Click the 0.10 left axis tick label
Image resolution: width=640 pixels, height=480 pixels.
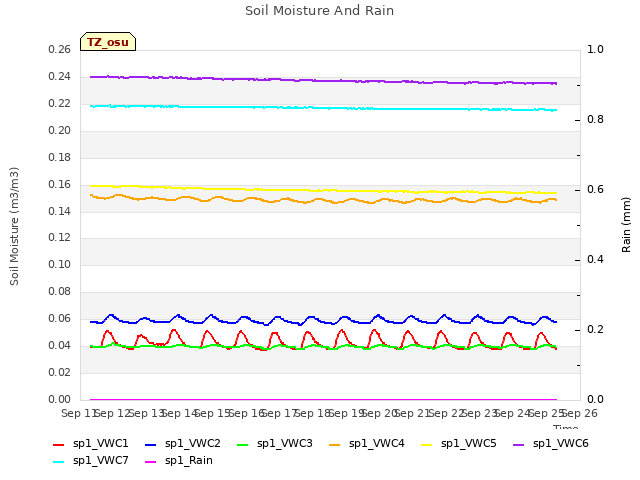coord(59,264)
